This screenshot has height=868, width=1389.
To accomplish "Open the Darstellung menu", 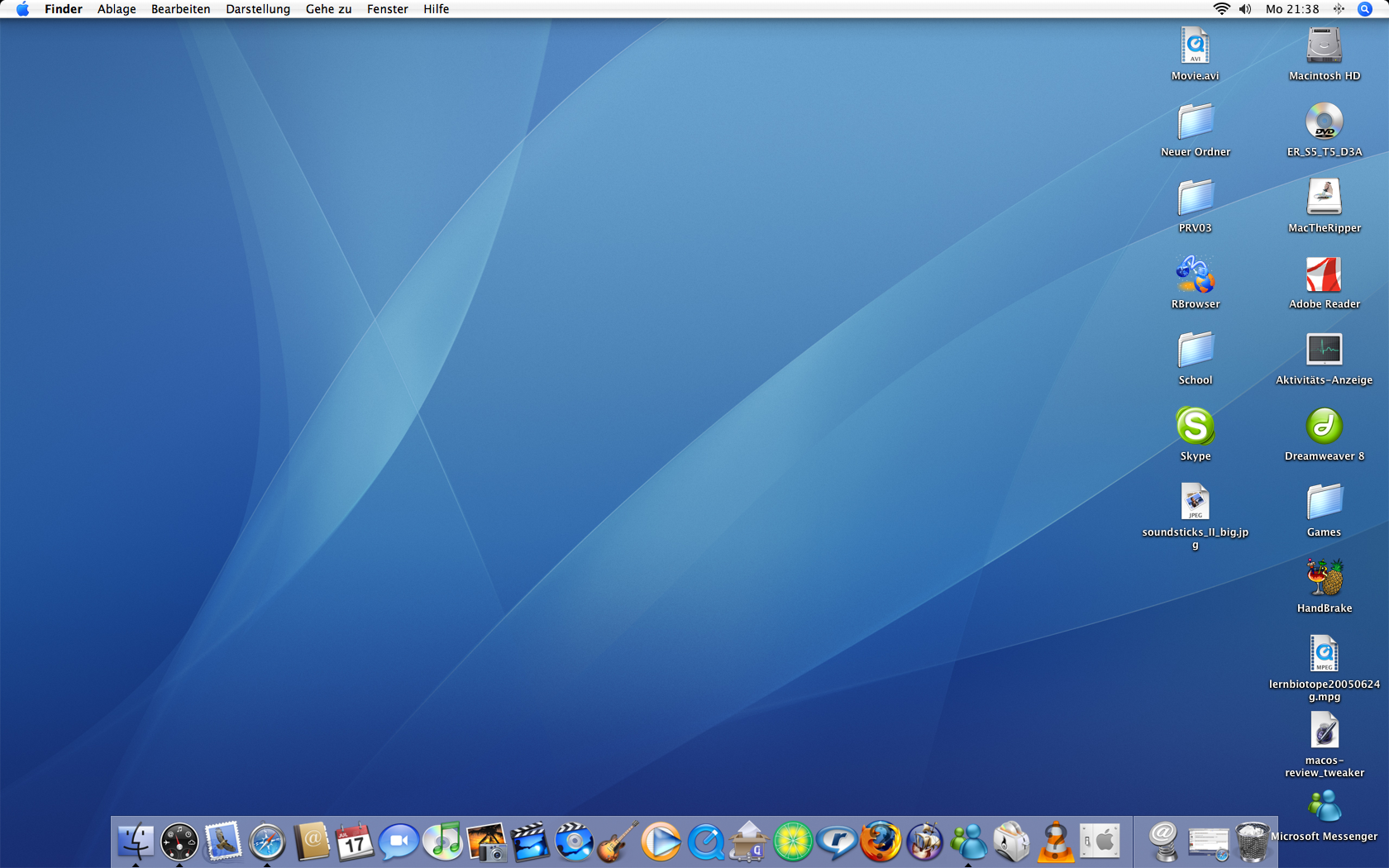I will point(258,9).
